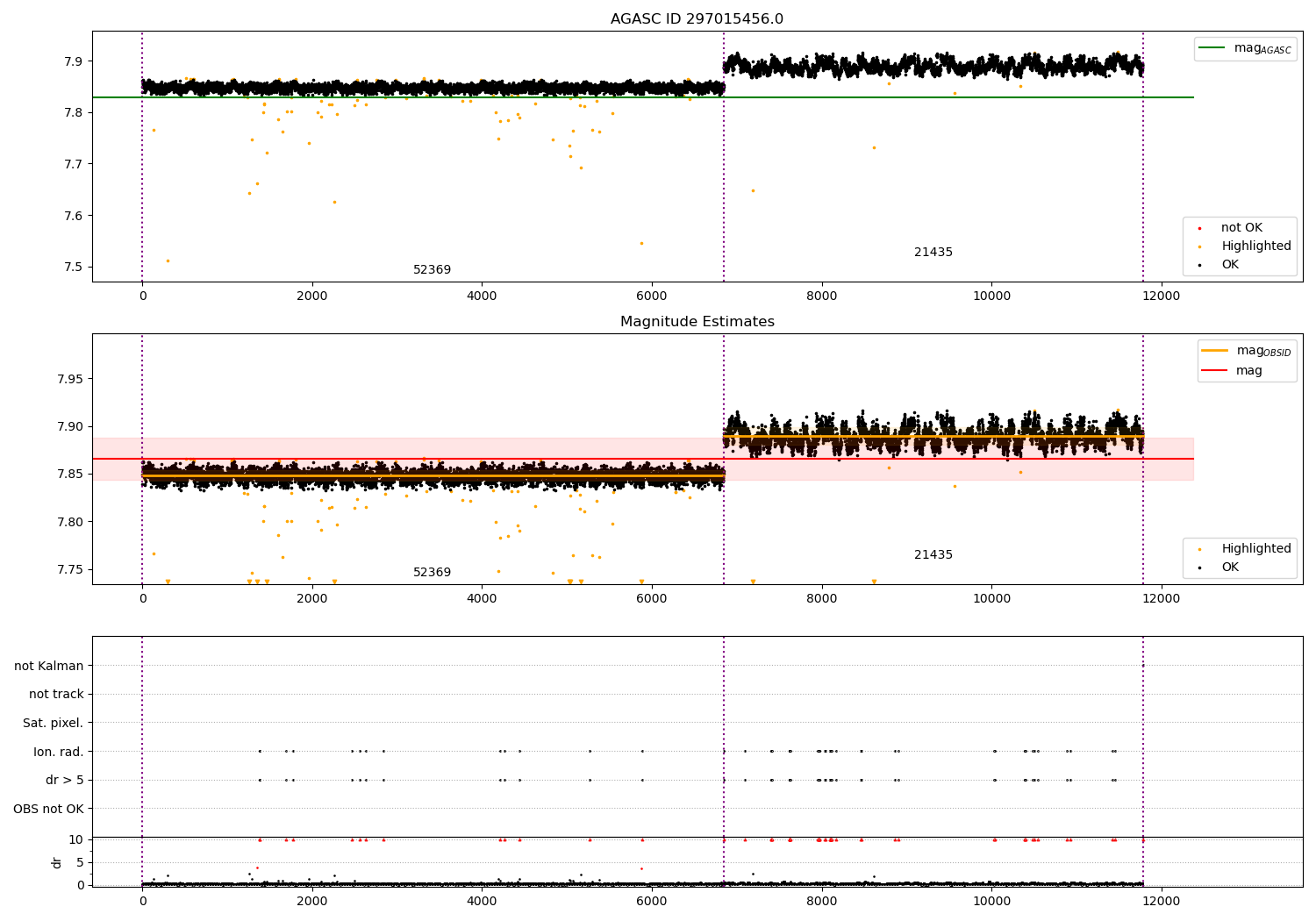
Task: Select the 'OK' legend entry in the middle plot
Action: coord(1230,568)
